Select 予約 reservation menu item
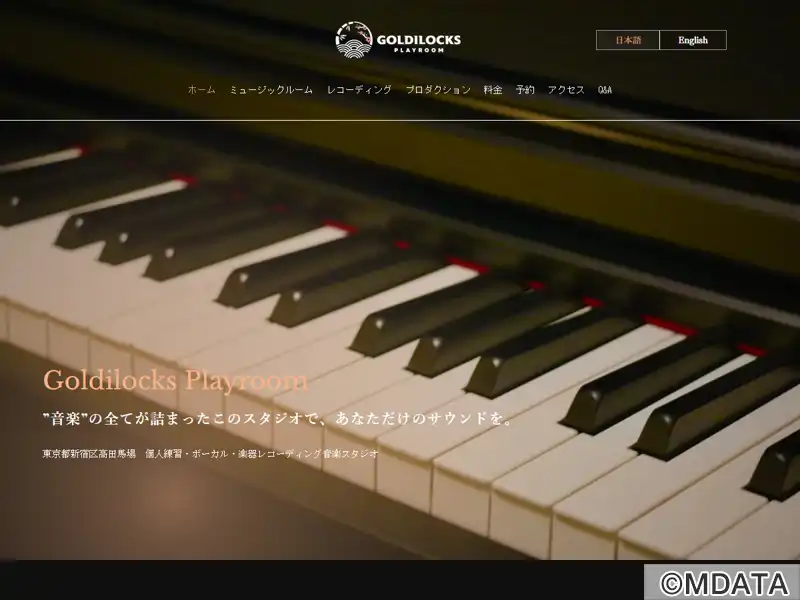Image resolution: width=800 pixels, height=600 pixels. pyautogui.click(x=525, y=90)
